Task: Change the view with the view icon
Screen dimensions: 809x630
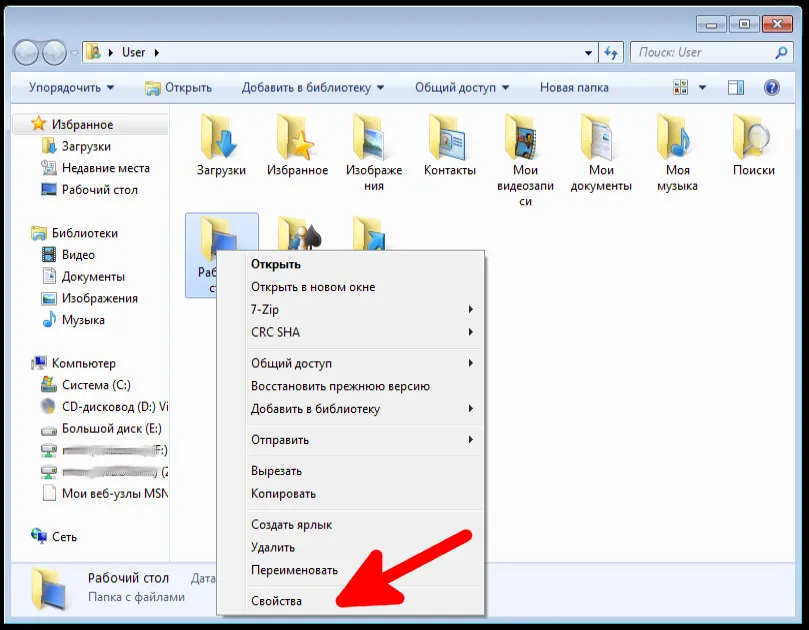Action: point(681,87)
